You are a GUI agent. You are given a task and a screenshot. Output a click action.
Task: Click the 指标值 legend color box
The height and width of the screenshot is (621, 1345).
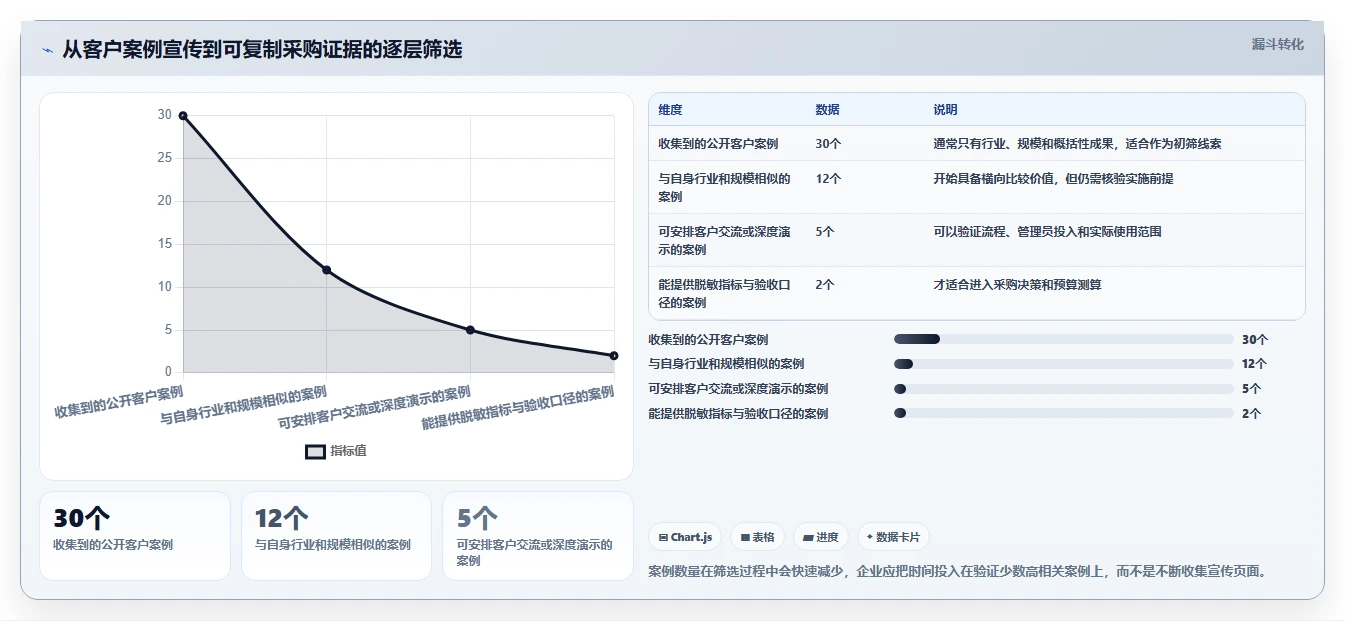click(315, 451)
